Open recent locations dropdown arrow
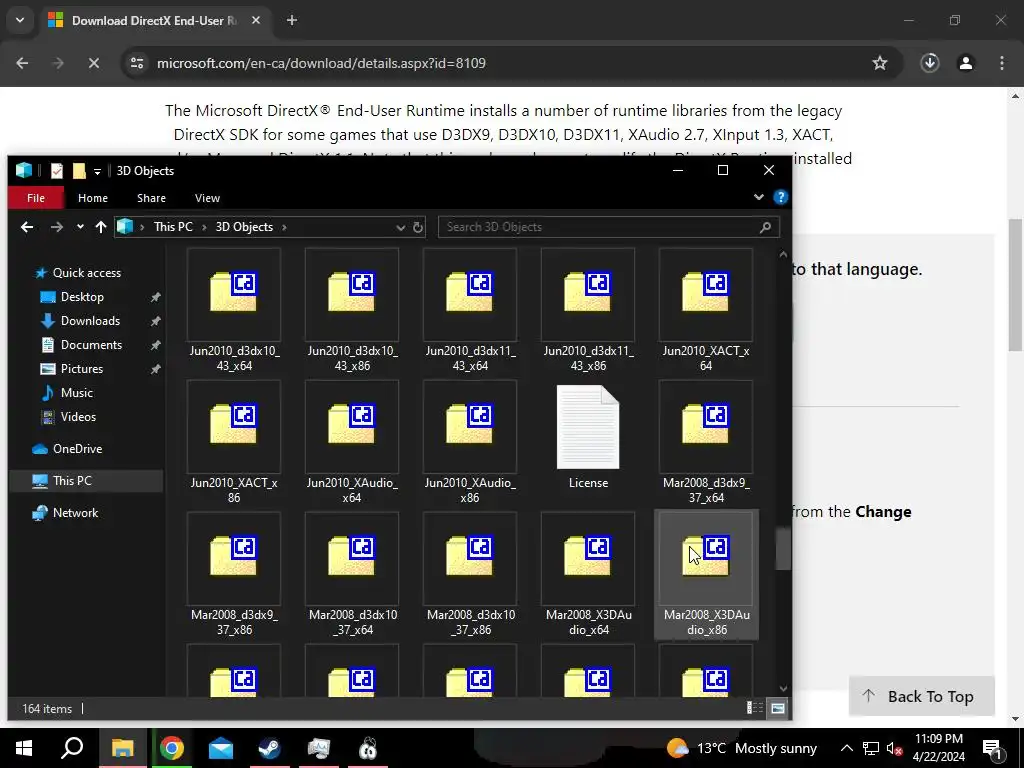Viewport: 1024px width, 768px height. (x=80, y=227)
